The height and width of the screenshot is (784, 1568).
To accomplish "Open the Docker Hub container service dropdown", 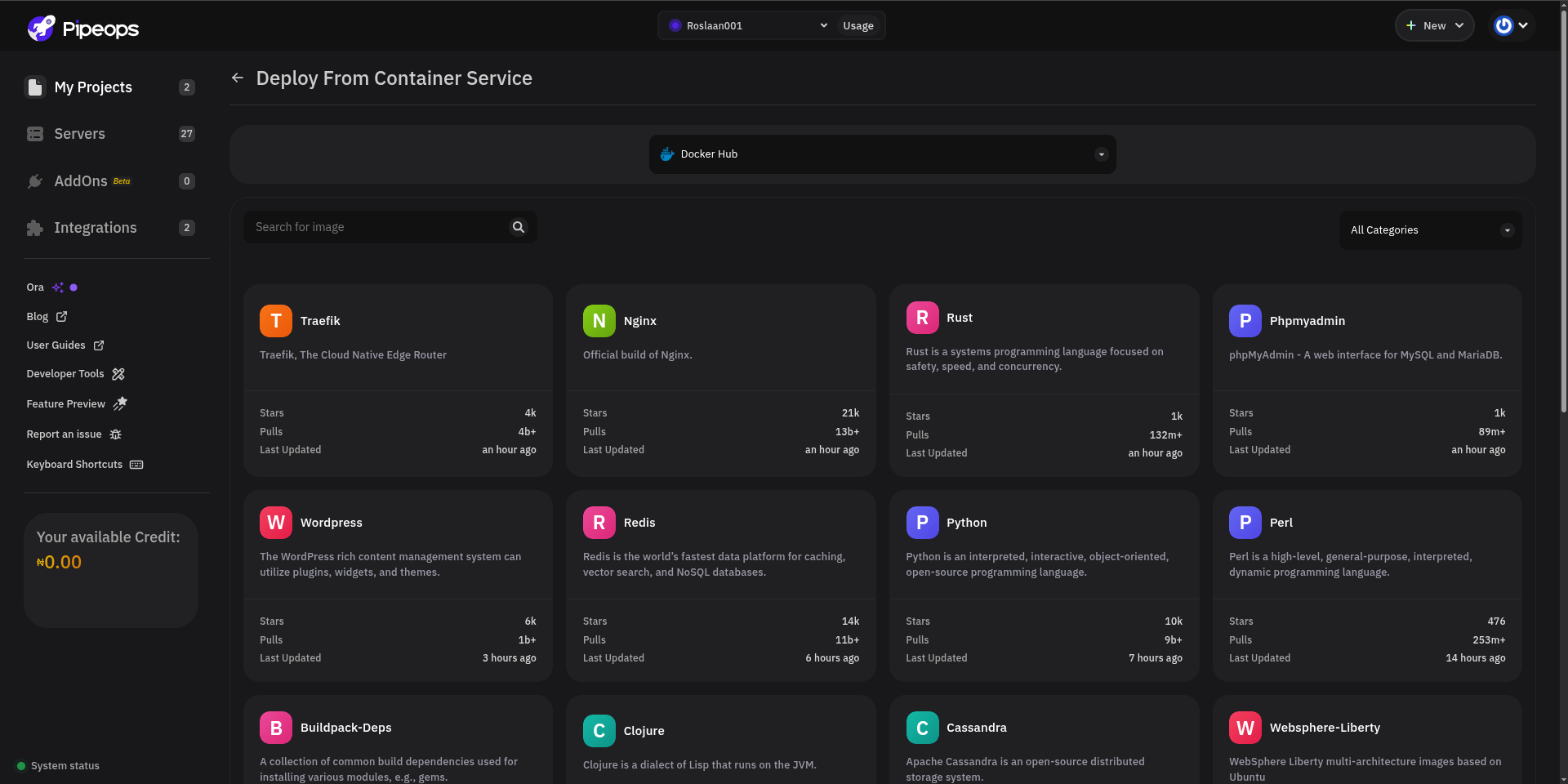I will click(x=883, y=154).
